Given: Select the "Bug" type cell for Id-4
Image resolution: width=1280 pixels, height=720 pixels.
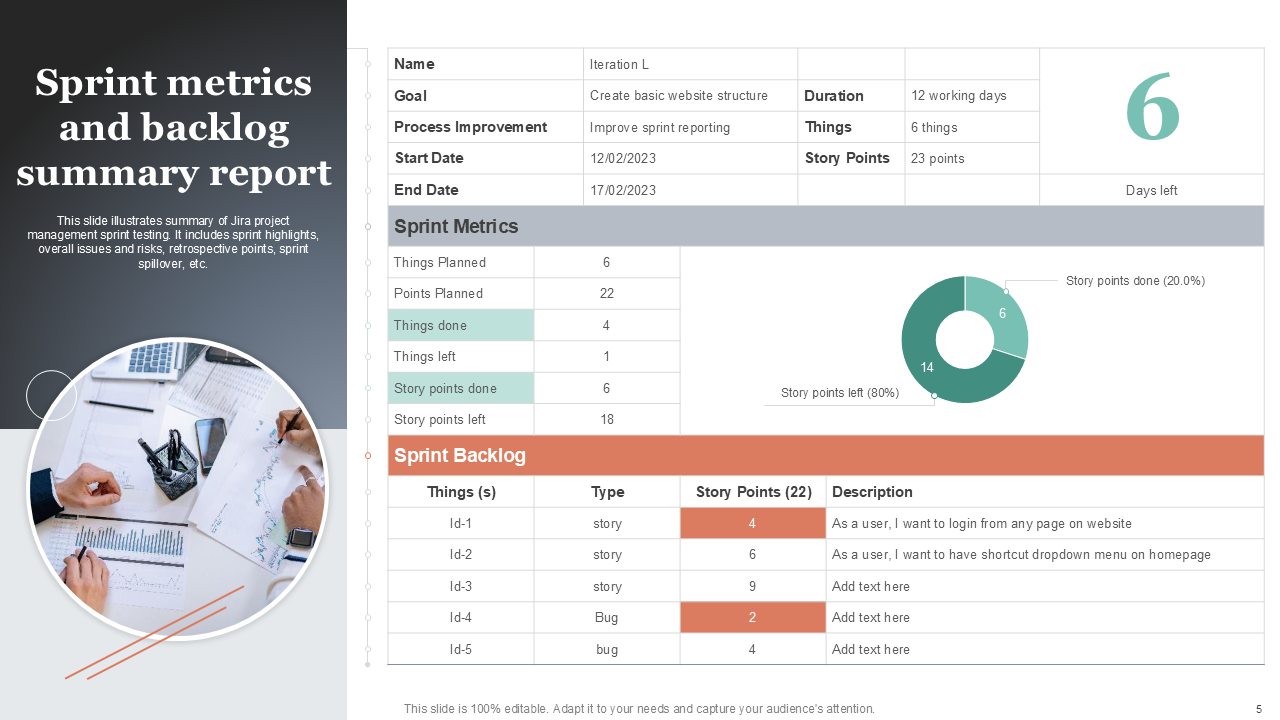Looking at the screenshot, I should pos(607,618).
